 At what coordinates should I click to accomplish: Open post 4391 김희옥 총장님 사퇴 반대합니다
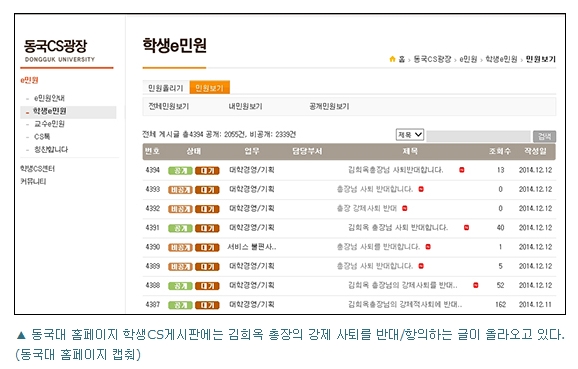[x=398, y=227]
